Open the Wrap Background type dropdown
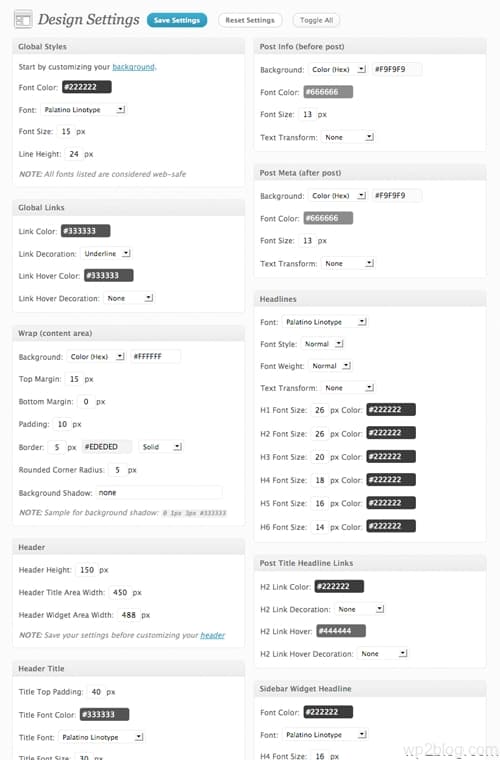 96,357
